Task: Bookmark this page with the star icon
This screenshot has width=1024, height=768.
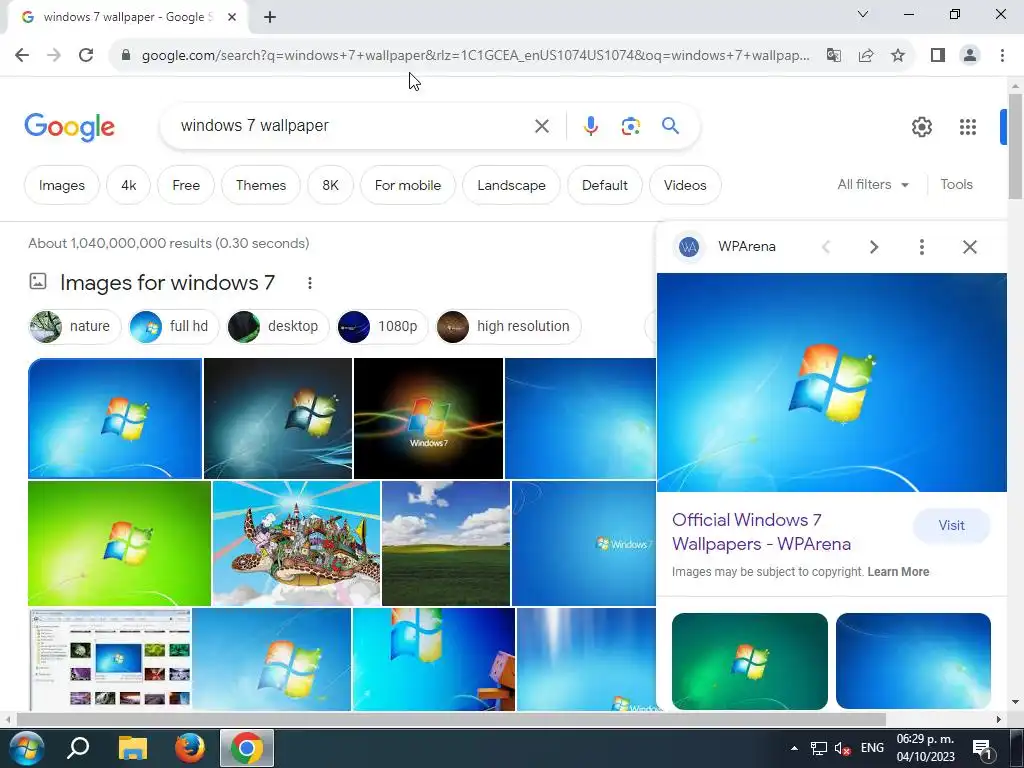Action: pyautogui.click(x=898, y=56)
